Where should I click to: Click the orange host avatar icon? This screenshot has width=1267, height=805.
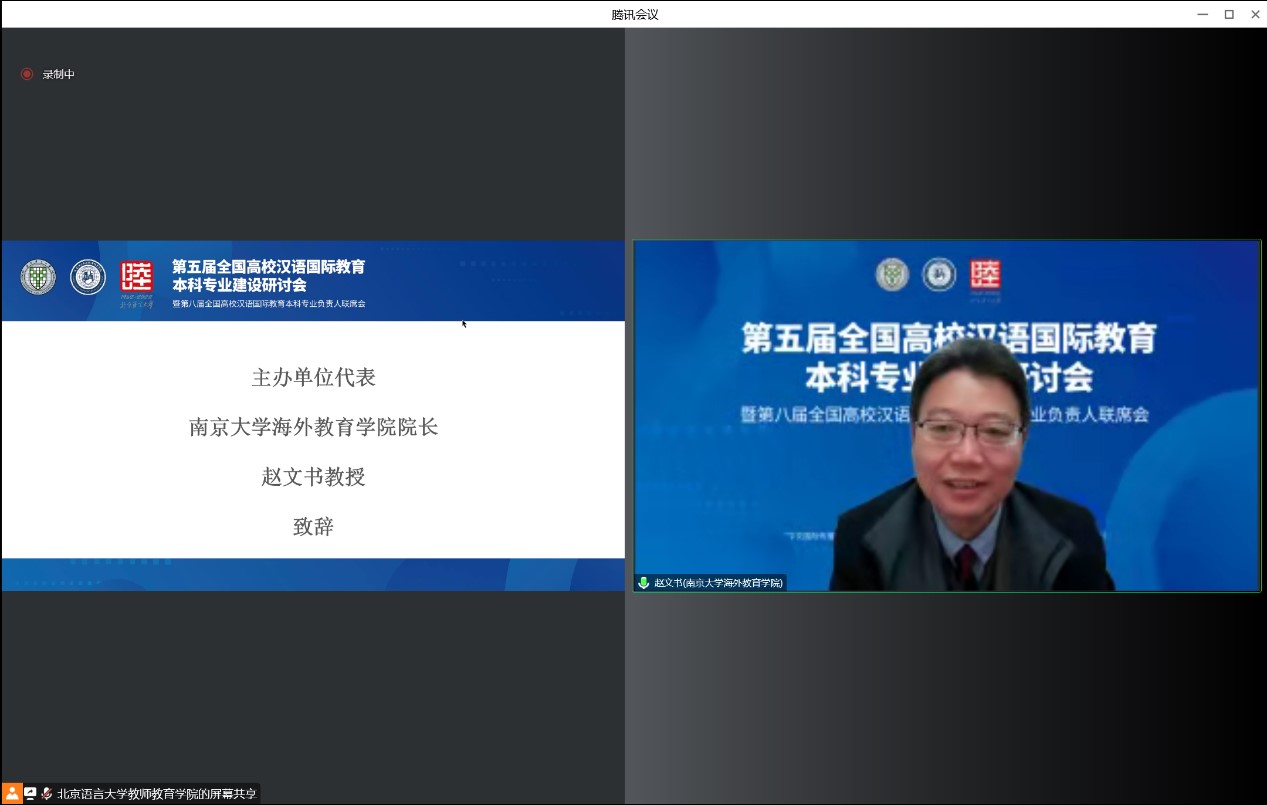click(12, 793)
